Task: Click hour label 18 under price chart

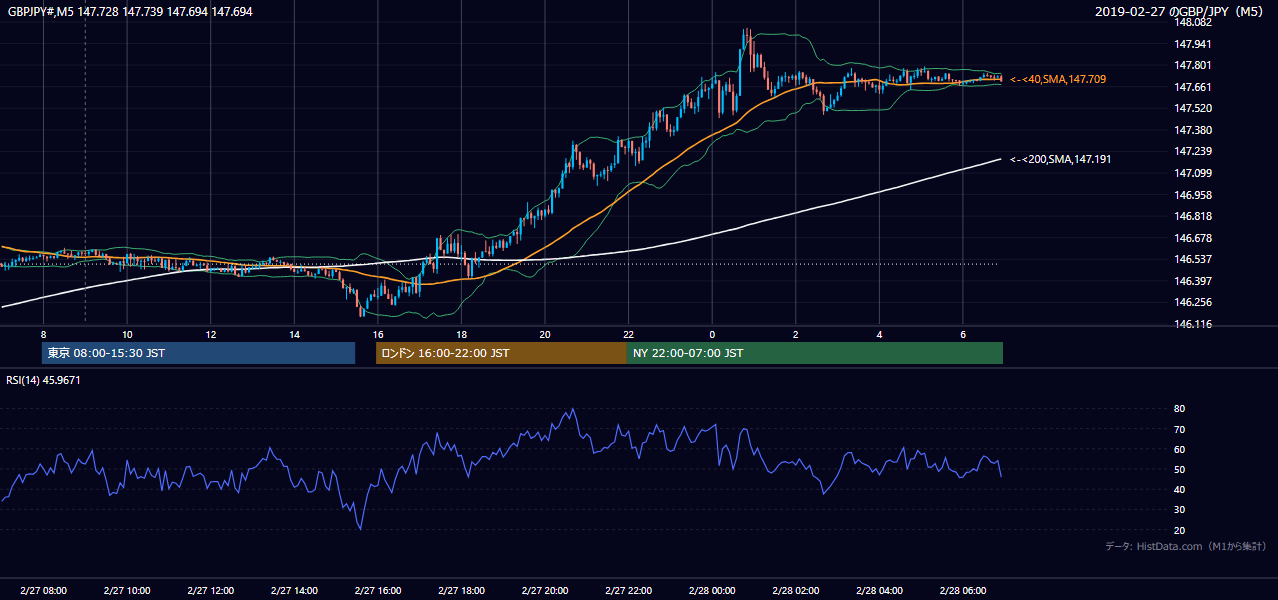Action: click(x=461, y=334)
